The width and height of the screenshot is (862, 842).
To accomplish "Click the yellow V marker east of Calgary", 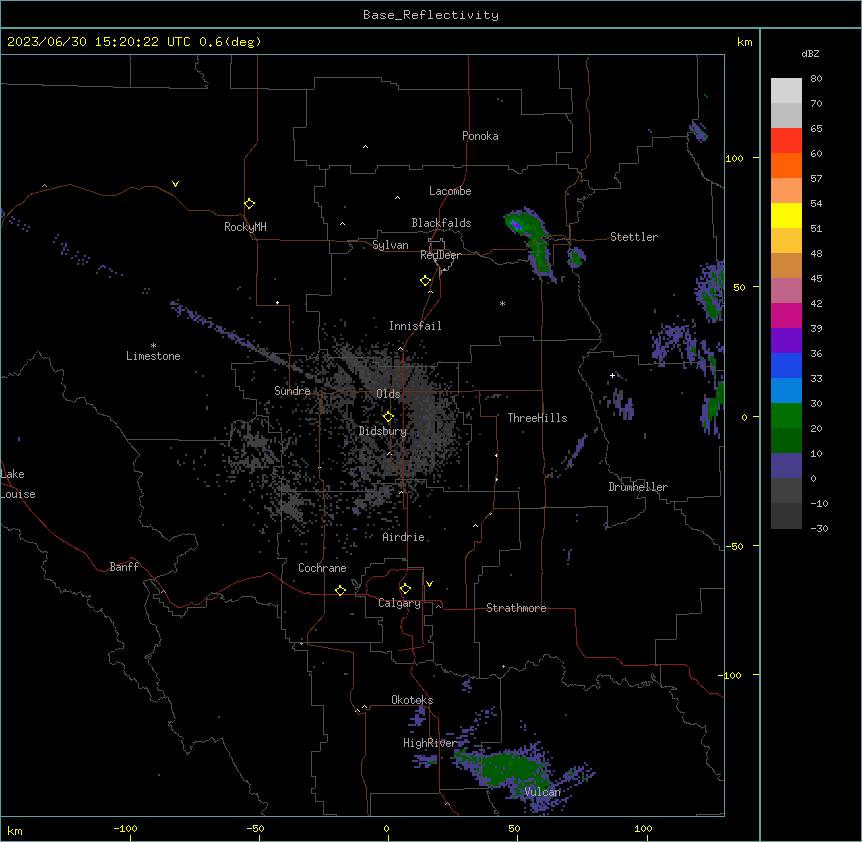I will click(x=429, y=584).
